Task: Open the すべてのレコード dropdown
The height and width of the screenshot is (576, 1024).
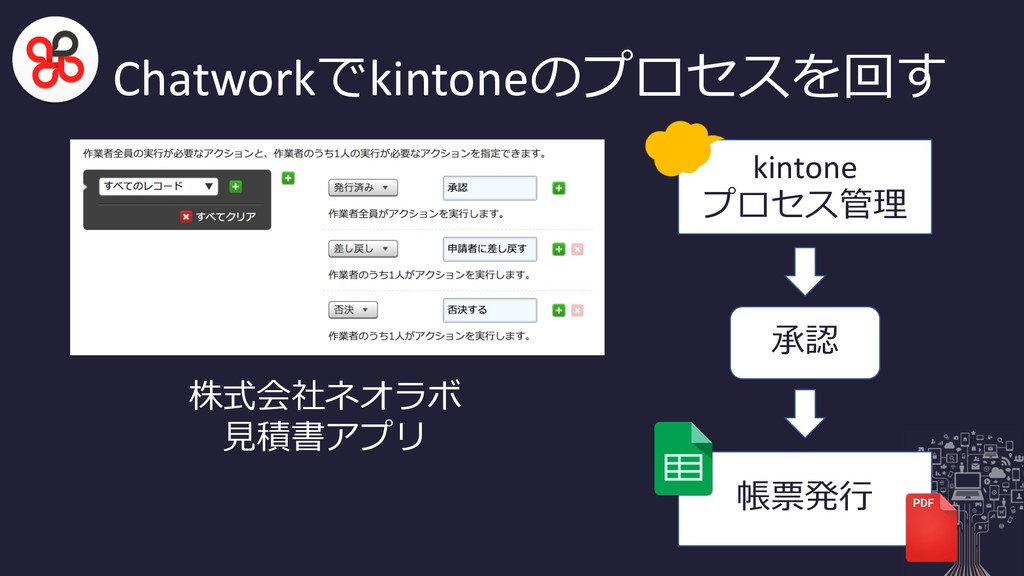Action: click(x=158, y=186)
